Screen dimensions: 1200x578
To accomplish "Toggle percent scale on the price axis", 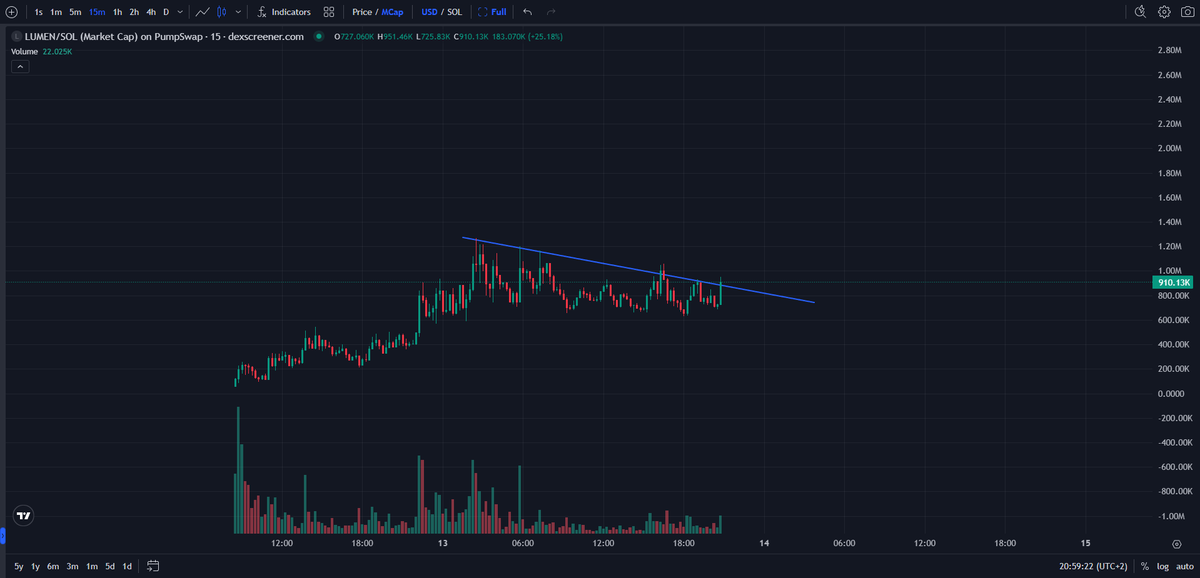I will point(1144,566).
